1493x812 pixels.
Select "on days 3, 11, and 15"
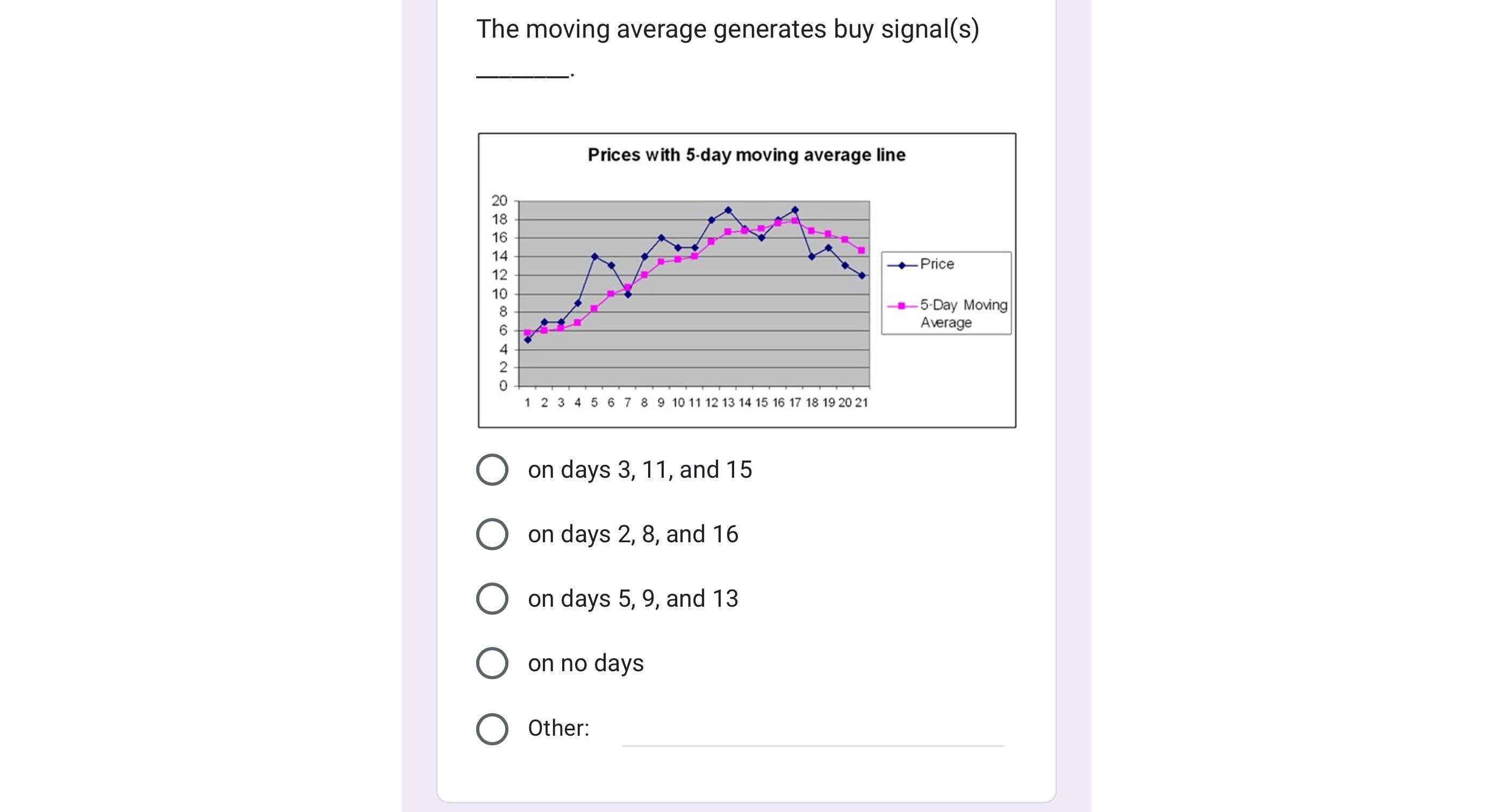493,470
